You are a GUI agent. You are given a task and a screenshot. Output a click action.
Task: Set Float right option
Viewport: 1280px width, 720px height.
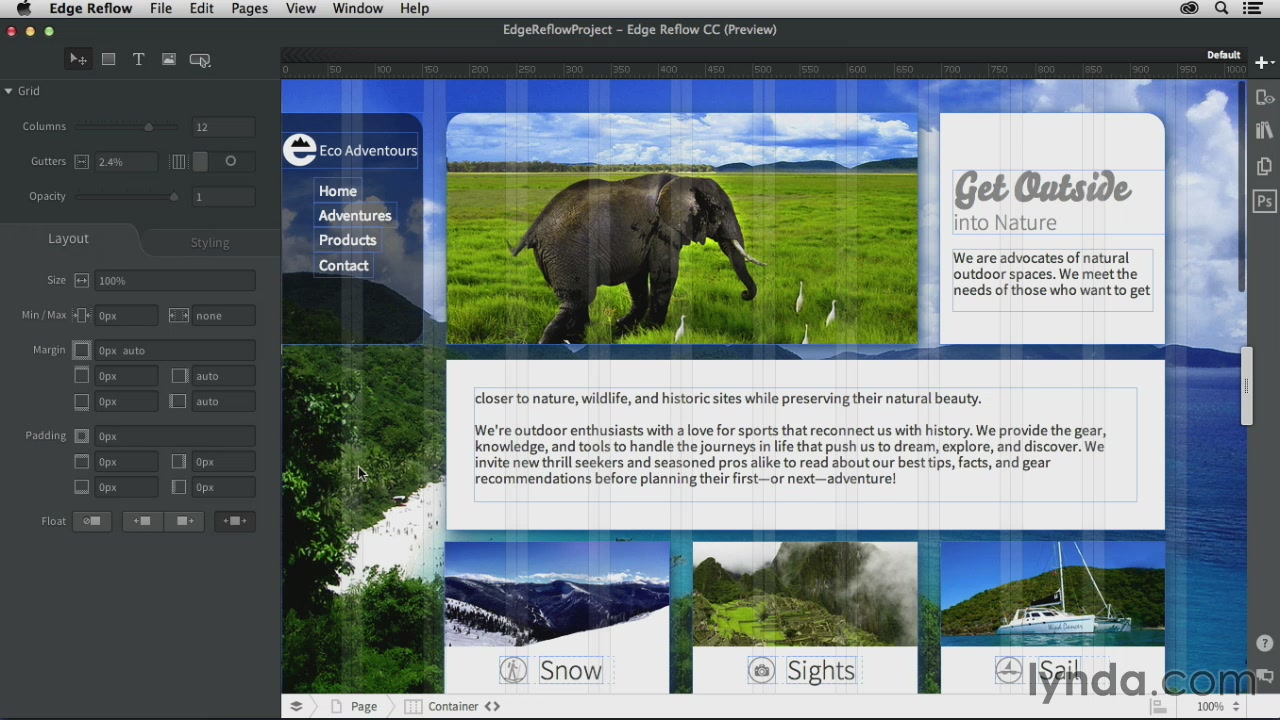(184, 521)
